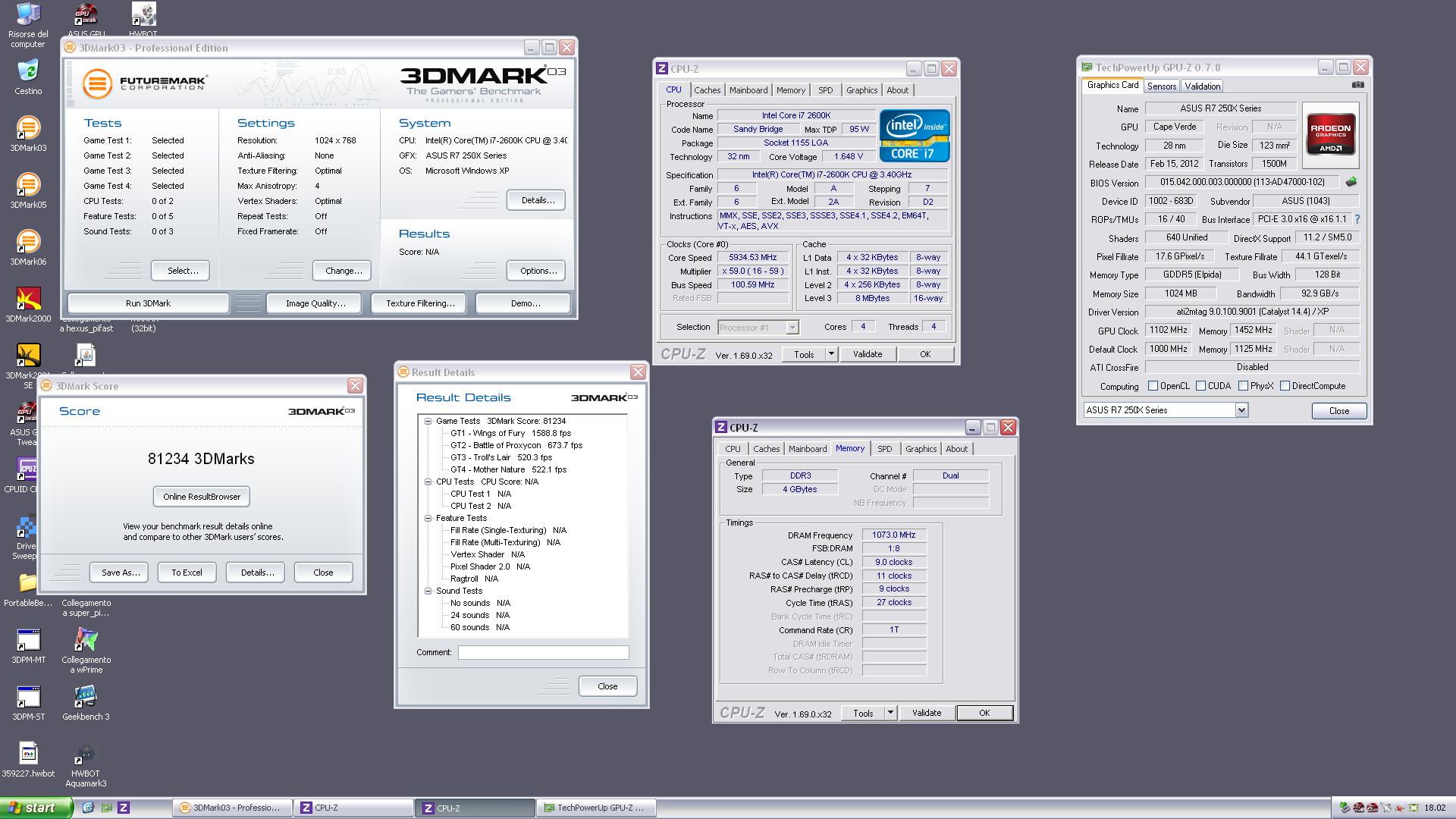The height and width of the screenshot is (819, 1456).
Task: Open the ASUS R7 250X Series GPU dropdown
Action: pyautogui.click(x=1241, y=410)
